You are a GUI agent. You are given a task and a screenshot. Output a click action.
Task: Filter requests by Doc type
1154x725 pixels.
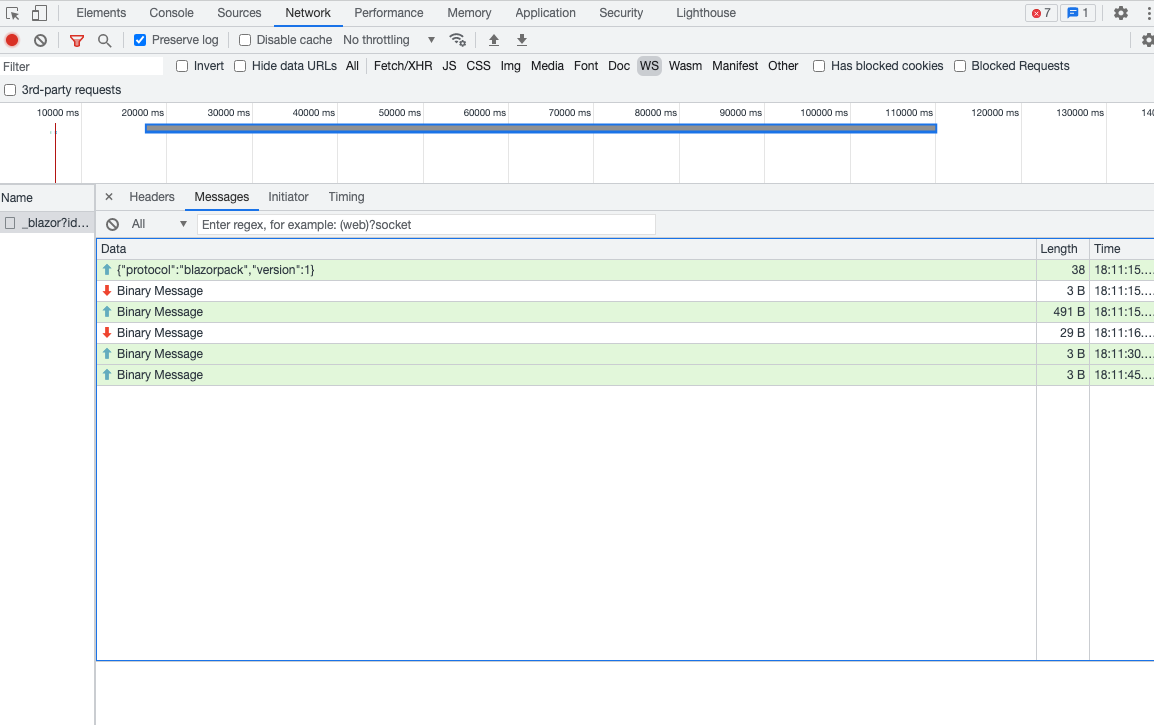click(619, 66)
